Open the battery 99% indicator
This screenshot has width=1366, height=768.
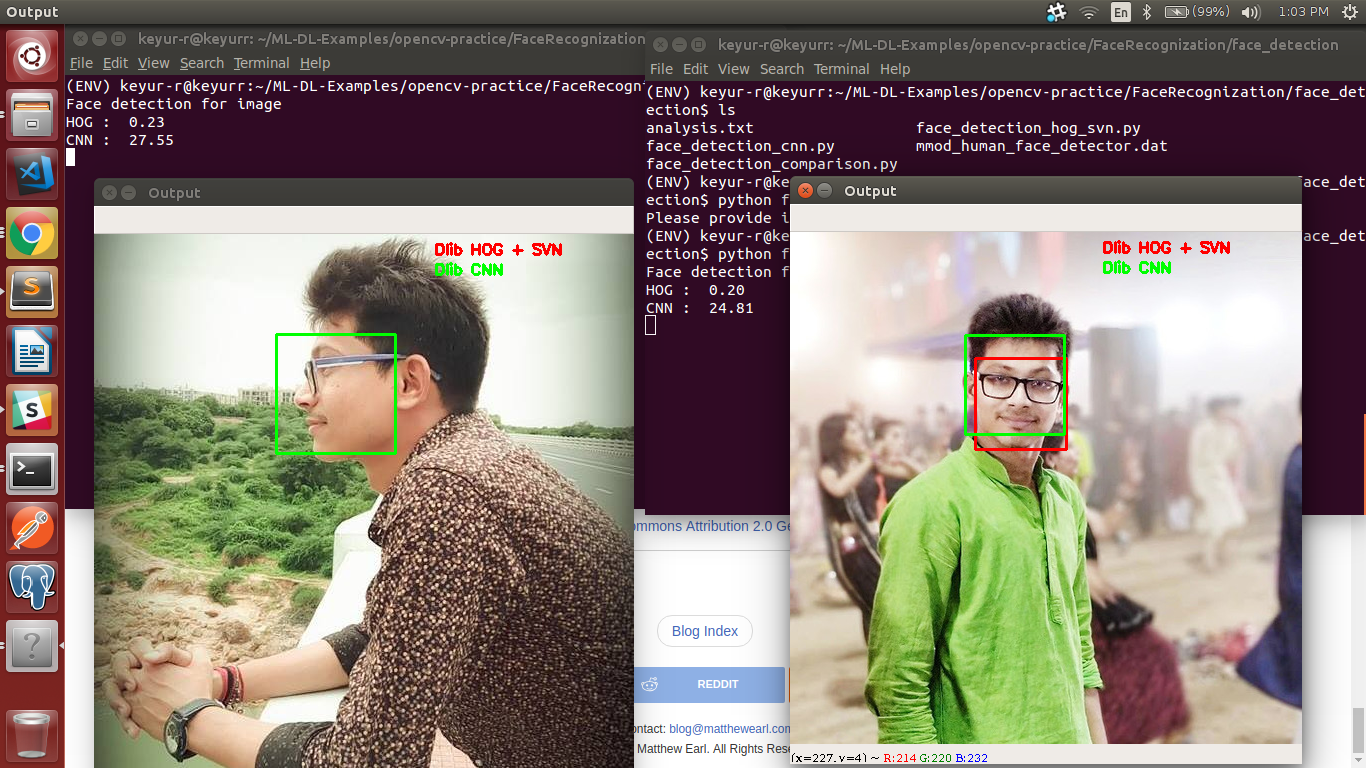(x=1197, y=12)
